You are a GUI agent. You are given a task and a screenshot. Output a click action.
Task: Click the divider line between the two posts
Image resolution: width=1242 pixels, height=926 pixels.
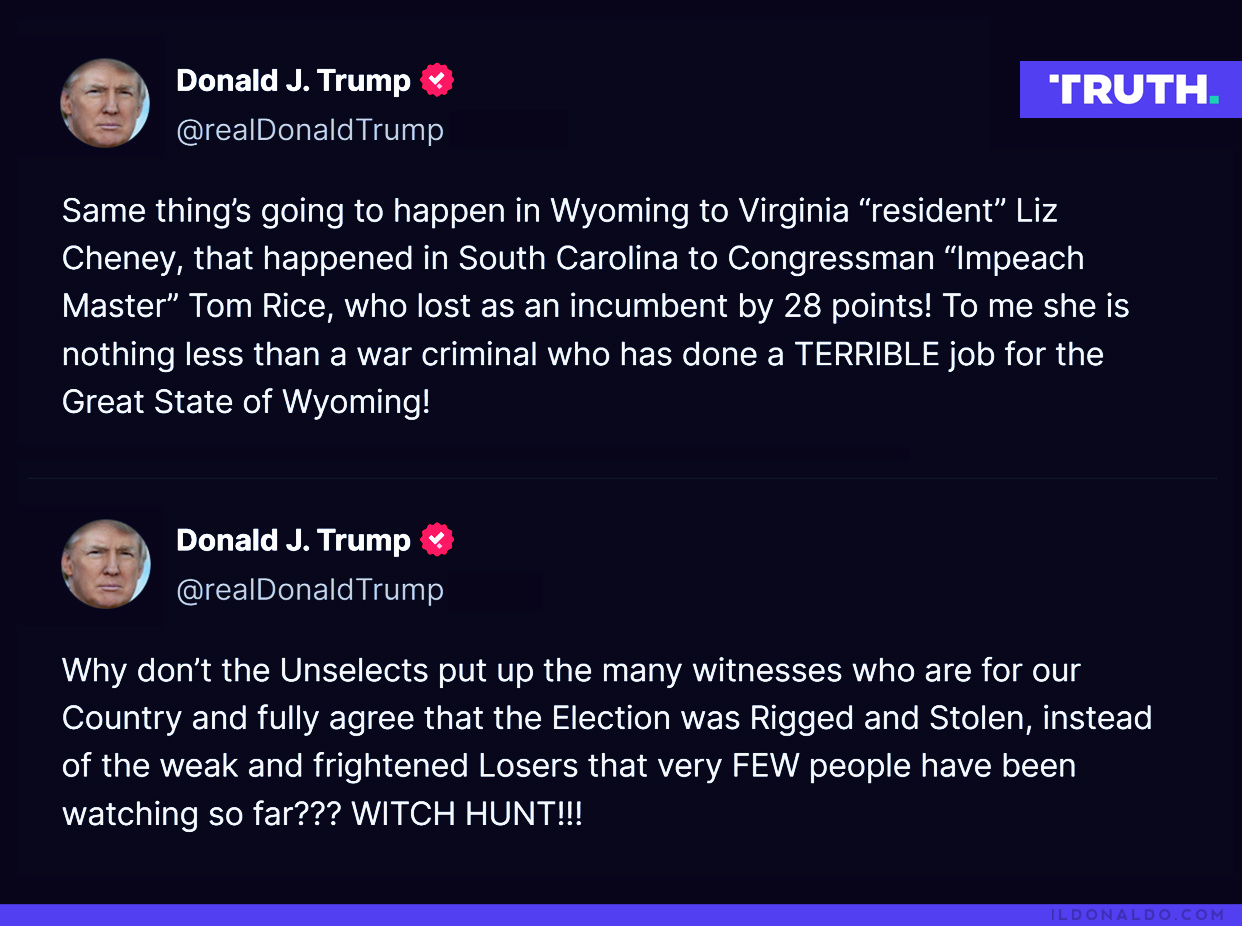[621, 478]
